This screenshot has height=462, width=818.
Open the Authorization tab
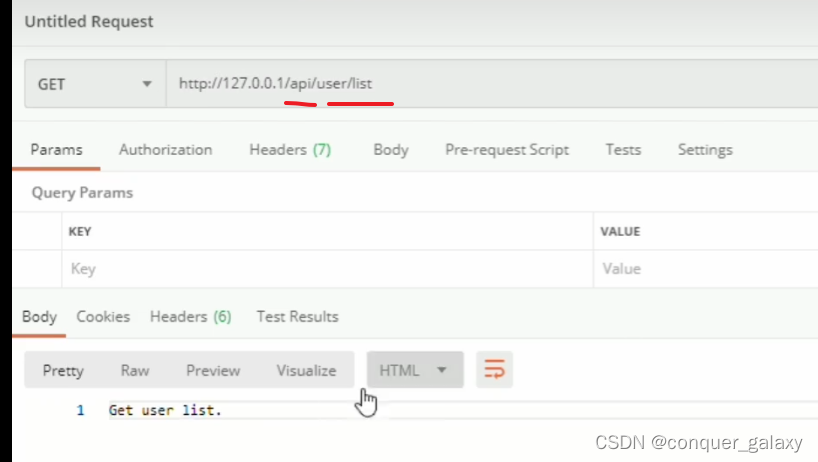(x=165, y=150)
